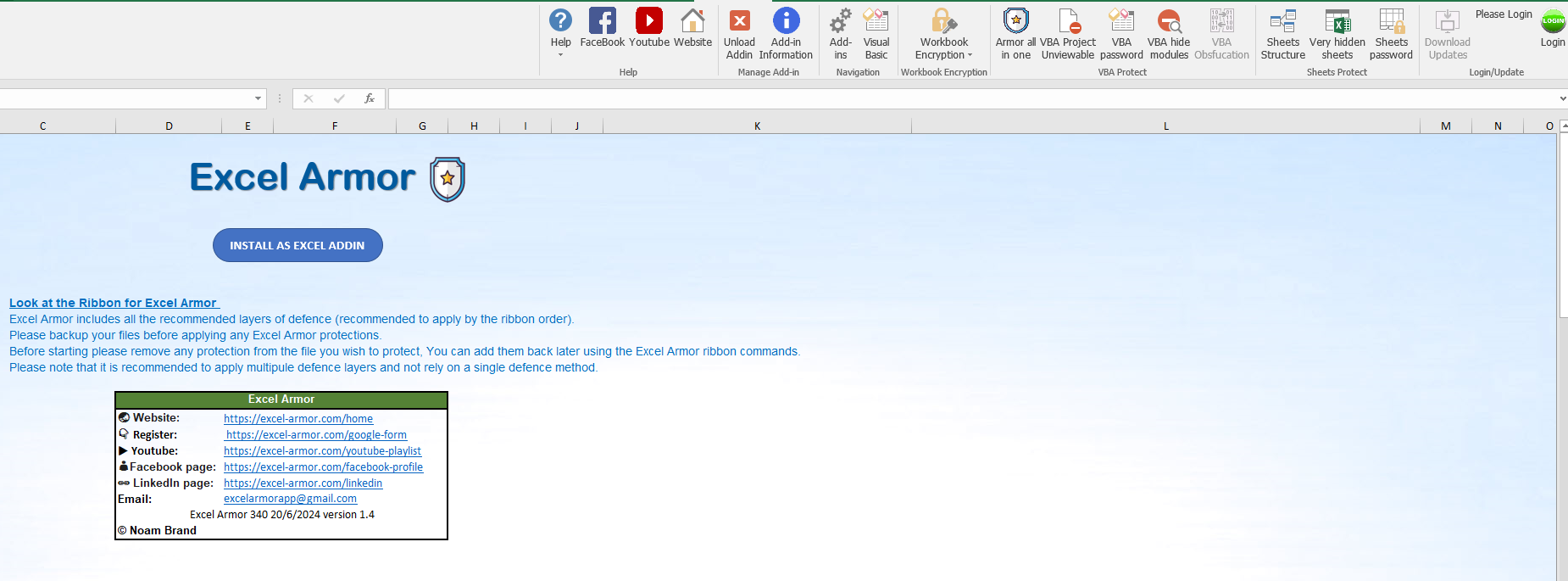
Task: Click the '© Noam Brand' cell
Action: (157, 531)
